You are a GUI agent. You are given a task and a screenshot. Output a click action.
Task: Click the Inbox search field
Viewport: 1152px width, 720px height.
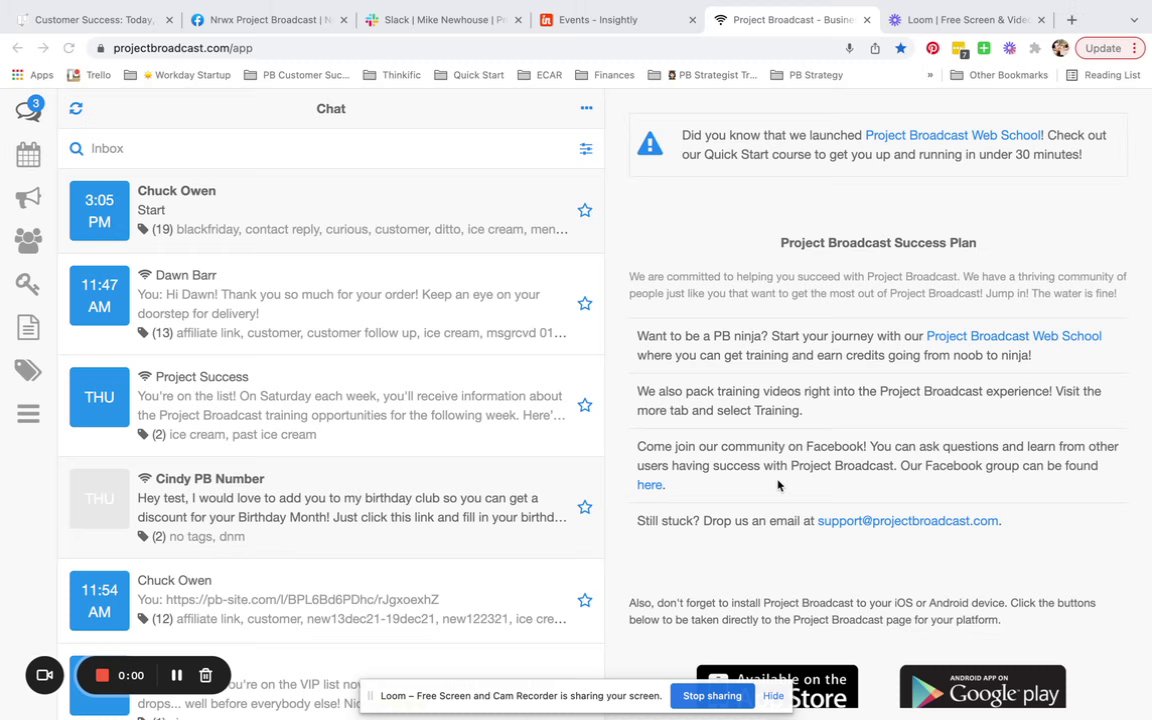coord(331,148)
